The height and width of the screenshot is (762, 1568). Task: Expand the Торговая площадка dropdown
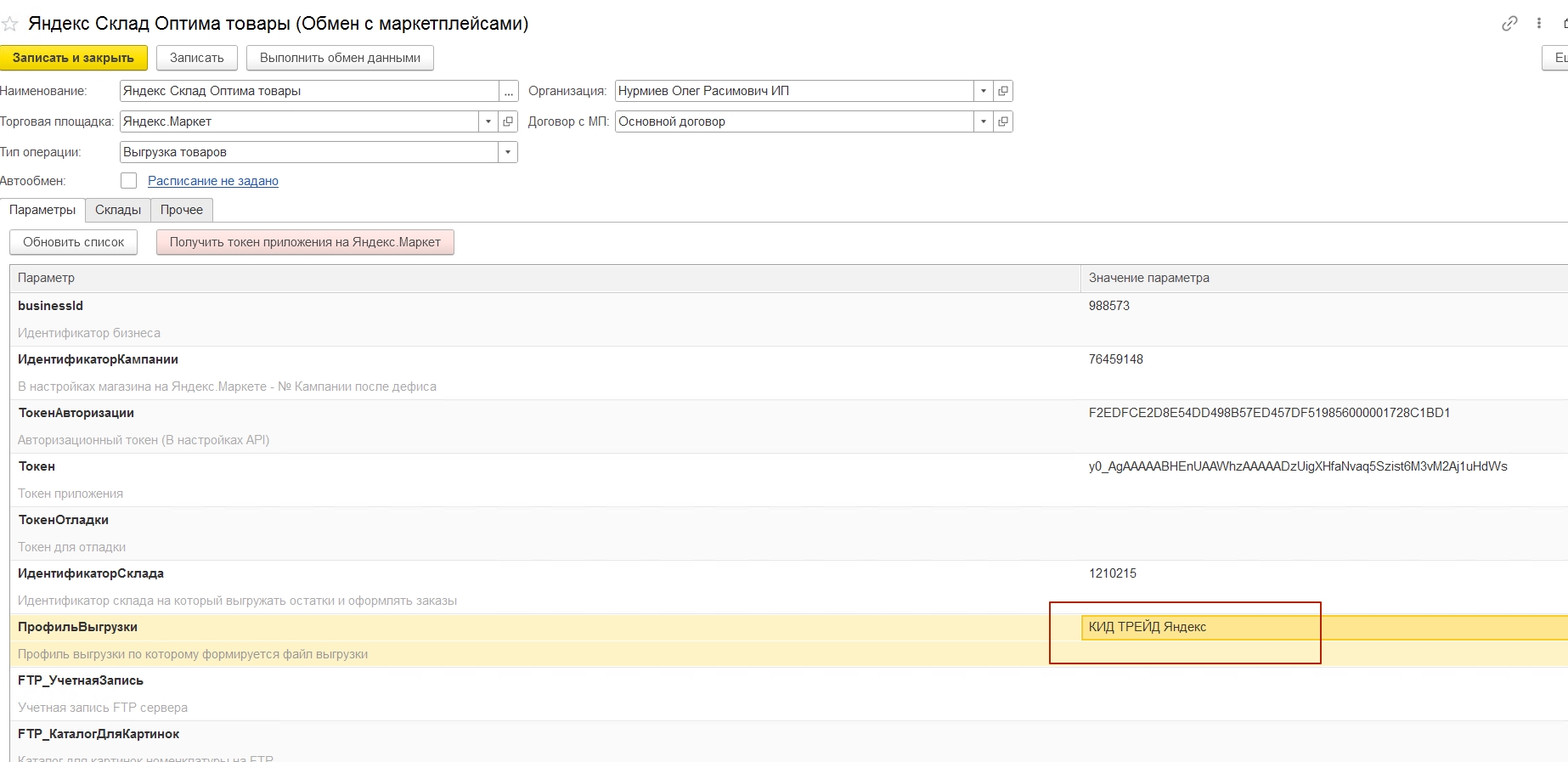(488, 121)
